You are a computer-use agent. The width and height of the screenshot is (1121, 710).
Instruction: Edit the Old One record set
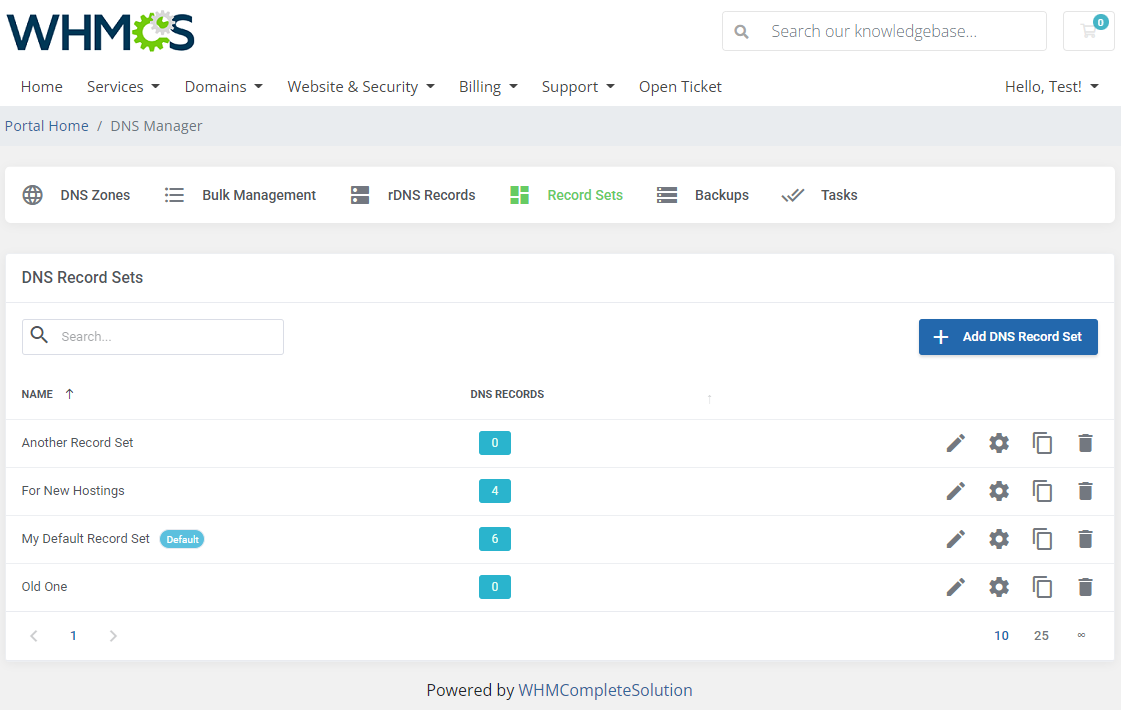(955, 587)
